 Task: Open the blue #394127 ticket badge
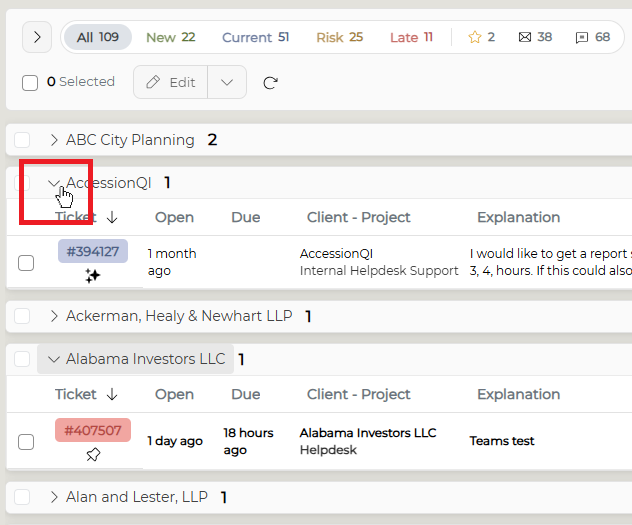[x=93, y=251]
